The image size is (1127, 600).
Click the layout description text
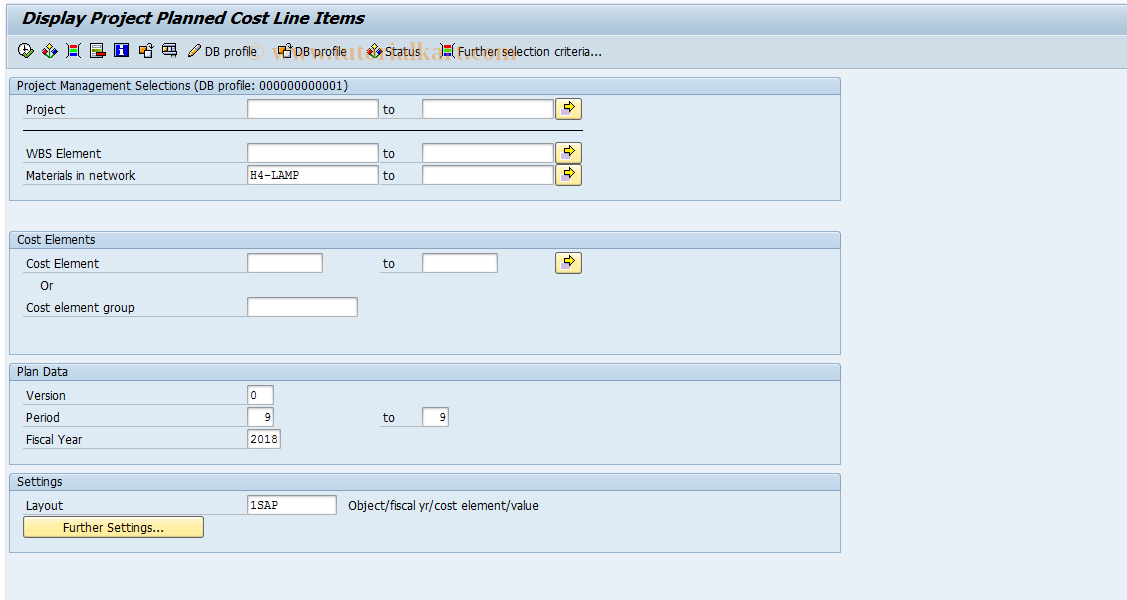(x=443, y=506)
